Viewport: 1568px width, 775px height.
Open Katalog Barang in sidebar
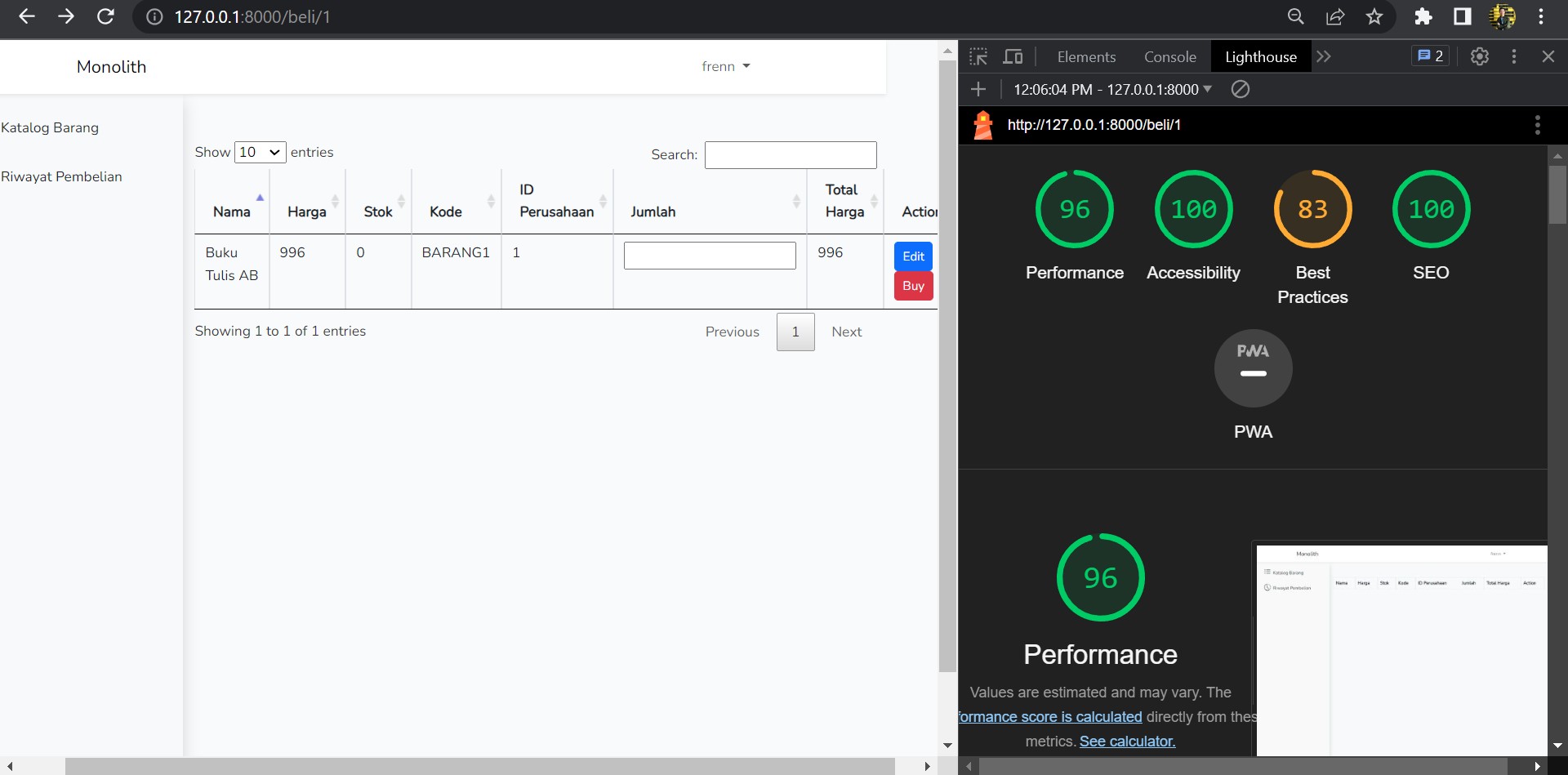pyautogui.click(x=50, y=127)
